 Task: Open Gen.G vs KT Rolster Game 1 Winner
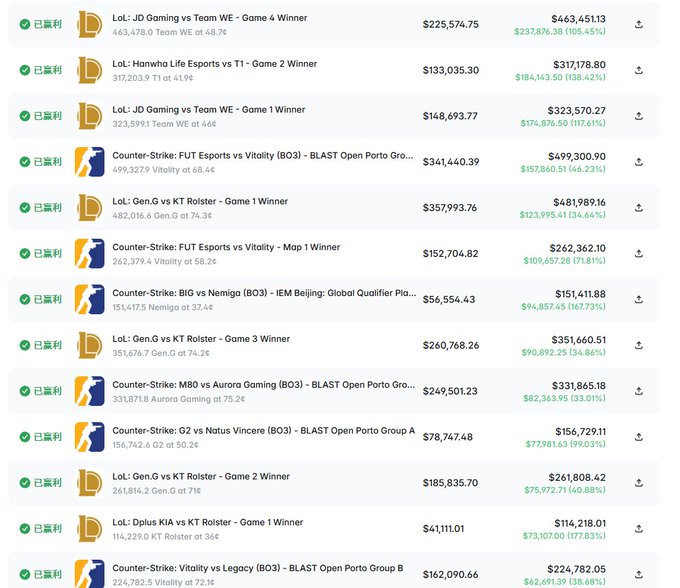click(200, 201)
